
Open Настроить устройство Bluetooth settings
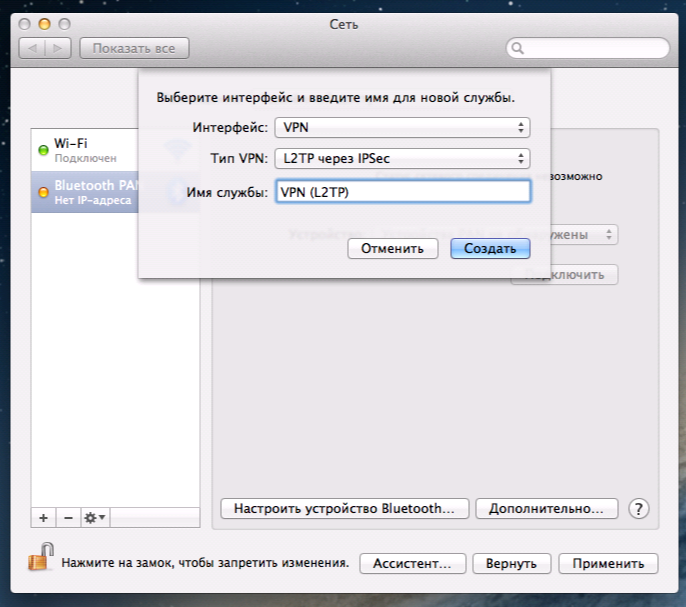coord(344,508)
